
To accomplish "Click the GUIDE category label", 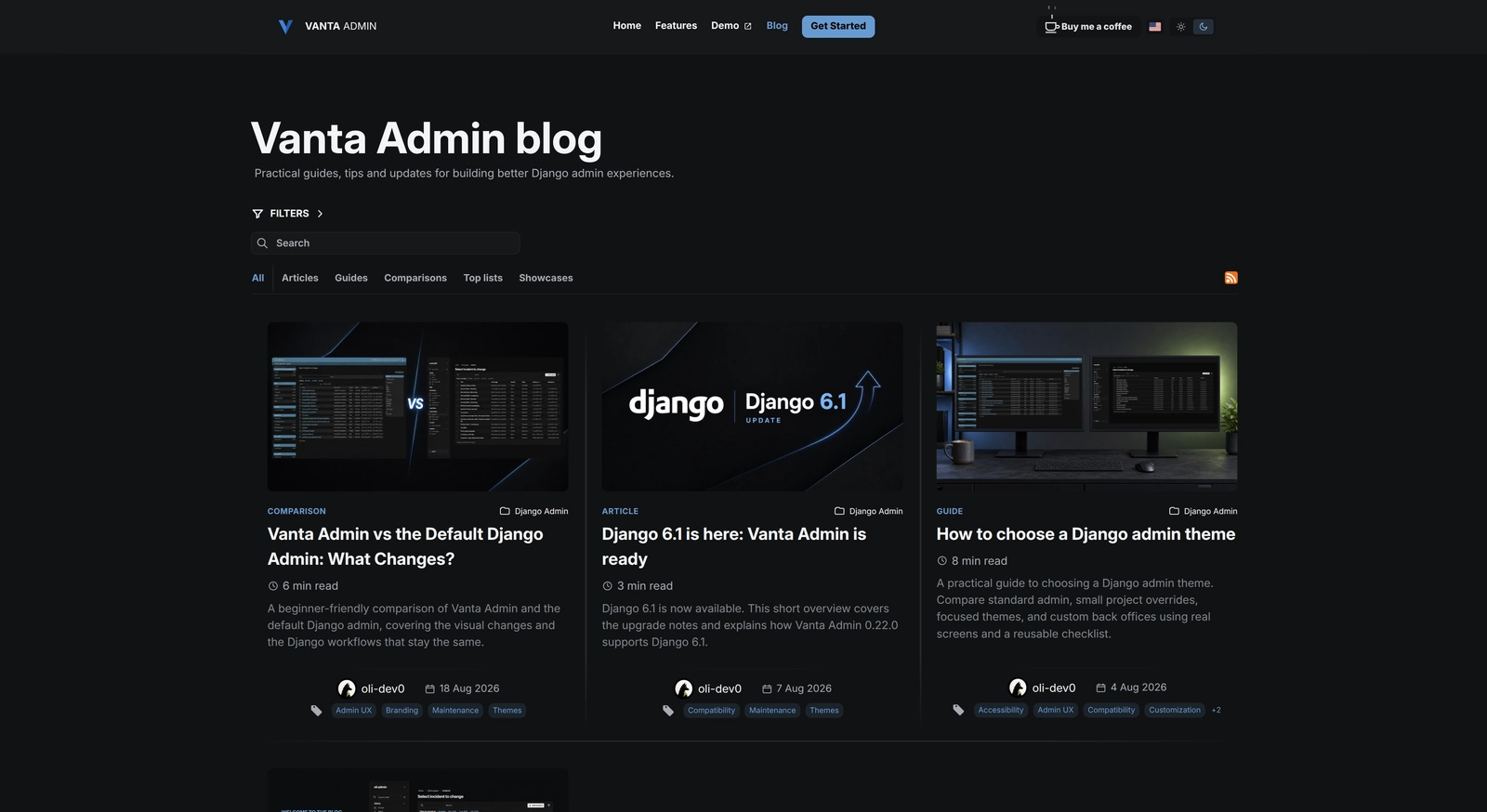I will pos(950,511).
